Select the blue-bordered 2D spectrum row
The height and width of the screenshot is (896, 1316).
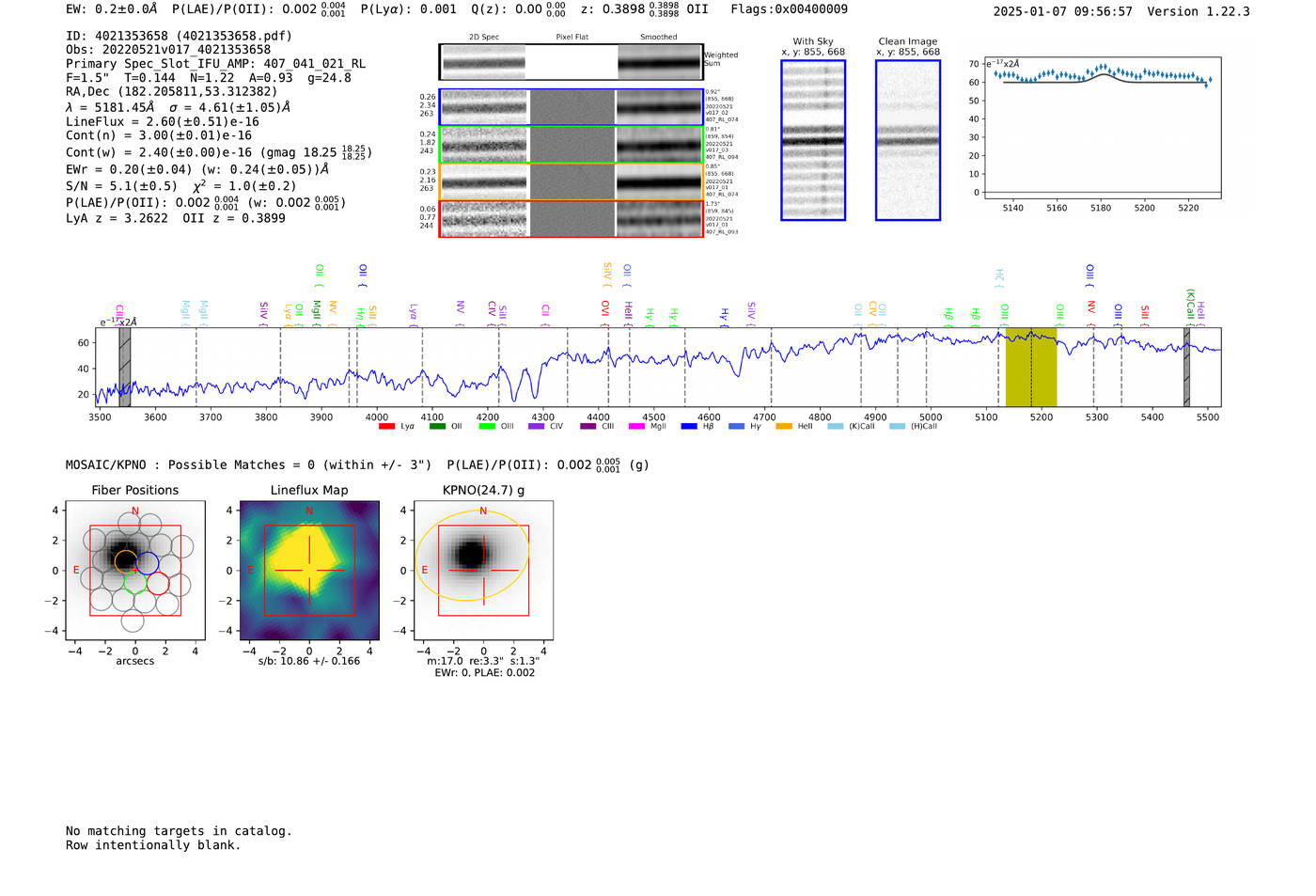(x=571, y=107)
